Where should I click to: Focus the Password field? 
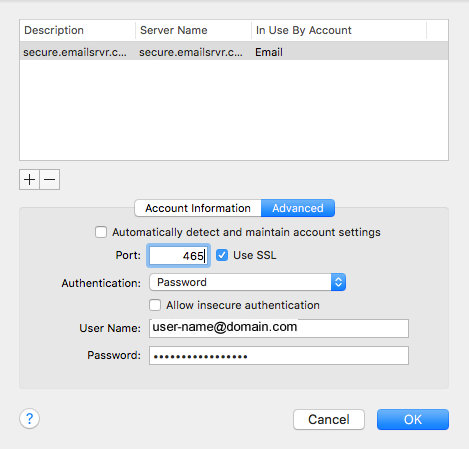(279, 355)
